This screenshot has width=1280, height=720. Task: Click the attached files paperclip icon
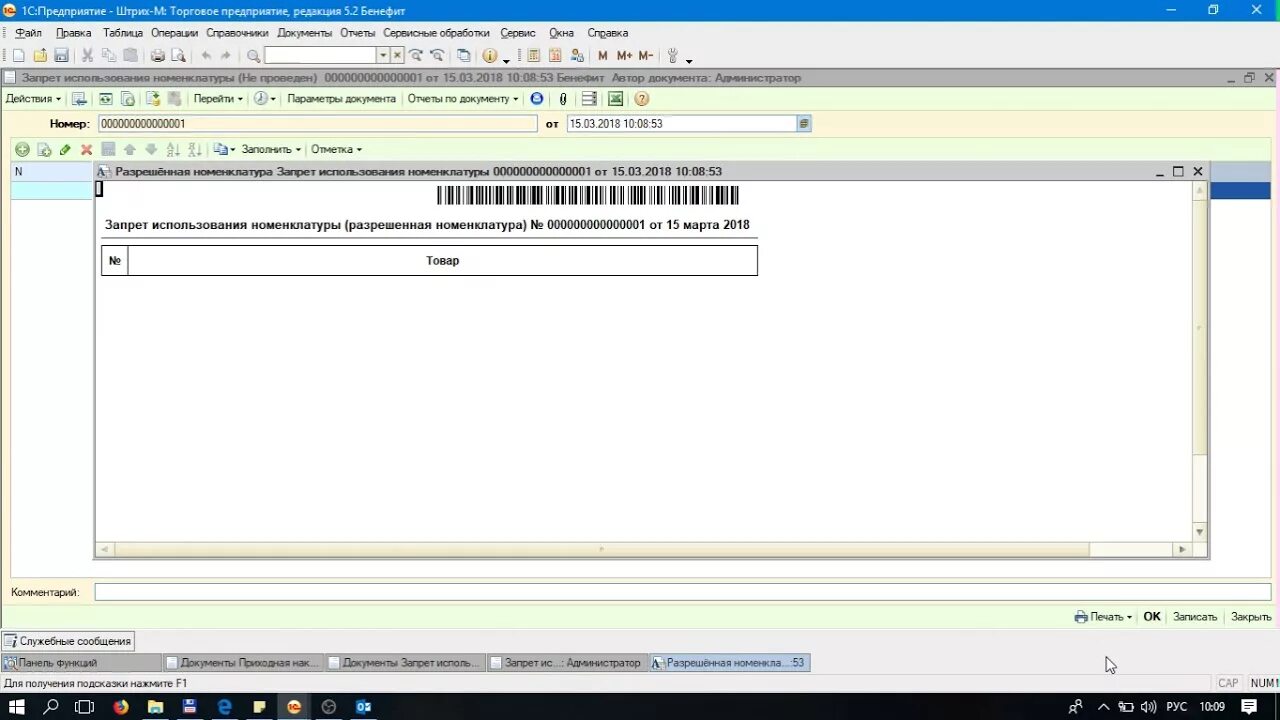click(563, 99)
